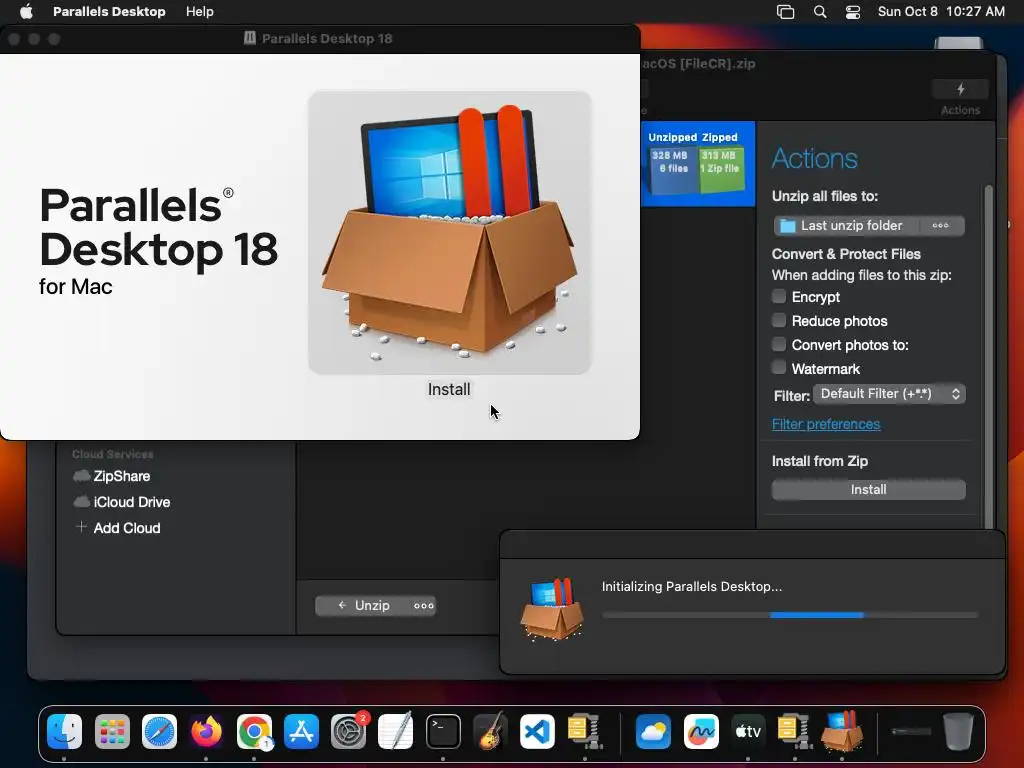Launch Firefox from the Dock
Viewport: 1024px width, 768px height.
pos(206,731)
